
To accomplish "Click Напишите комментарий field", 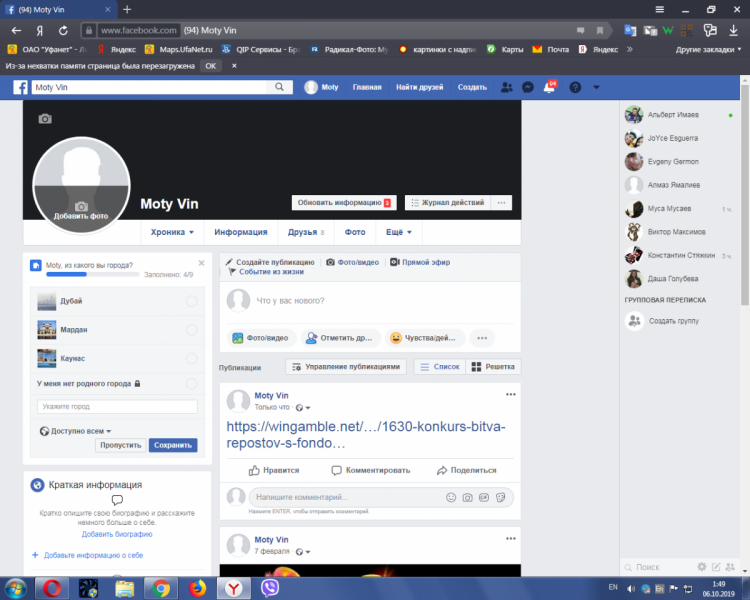I will [347, 497].
